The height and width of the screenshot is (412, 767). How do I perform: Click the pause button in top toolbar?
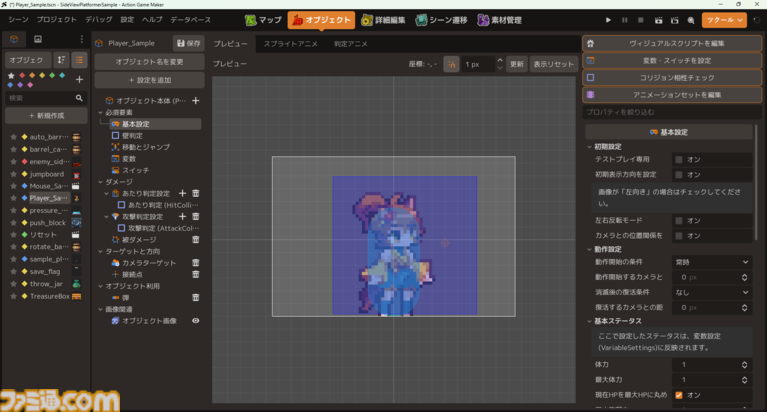(625, 20)
